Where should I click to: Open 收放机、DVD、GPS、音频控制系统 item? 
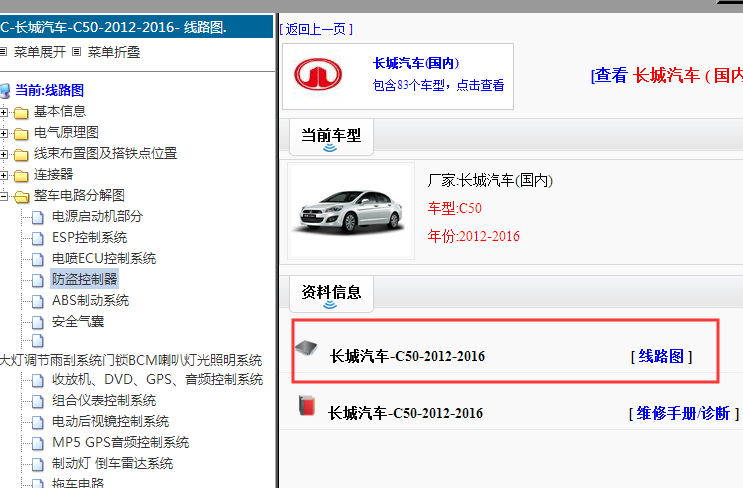pos(157,380)
